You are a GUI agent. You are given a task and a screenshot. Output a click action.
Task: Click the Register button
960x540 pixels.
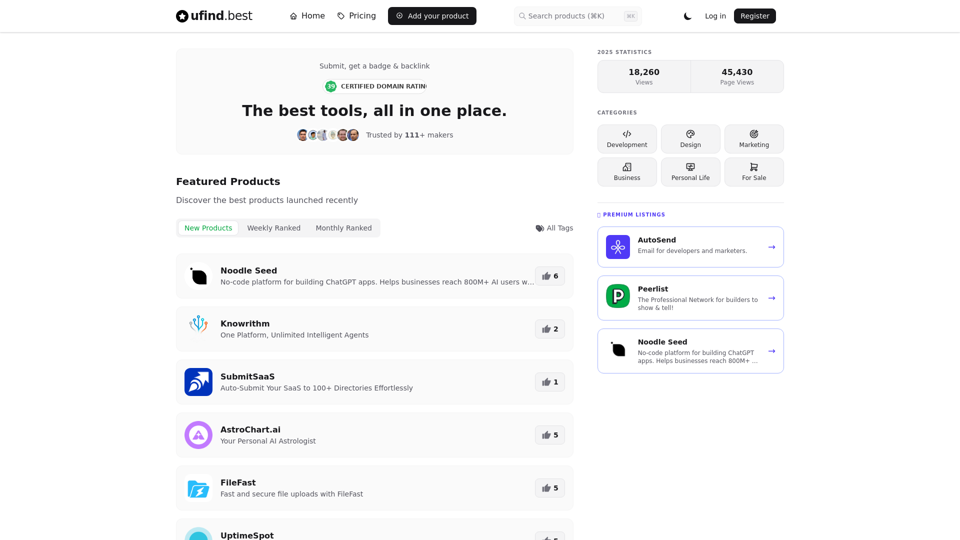pyautogui.click(x=754, y=16)
